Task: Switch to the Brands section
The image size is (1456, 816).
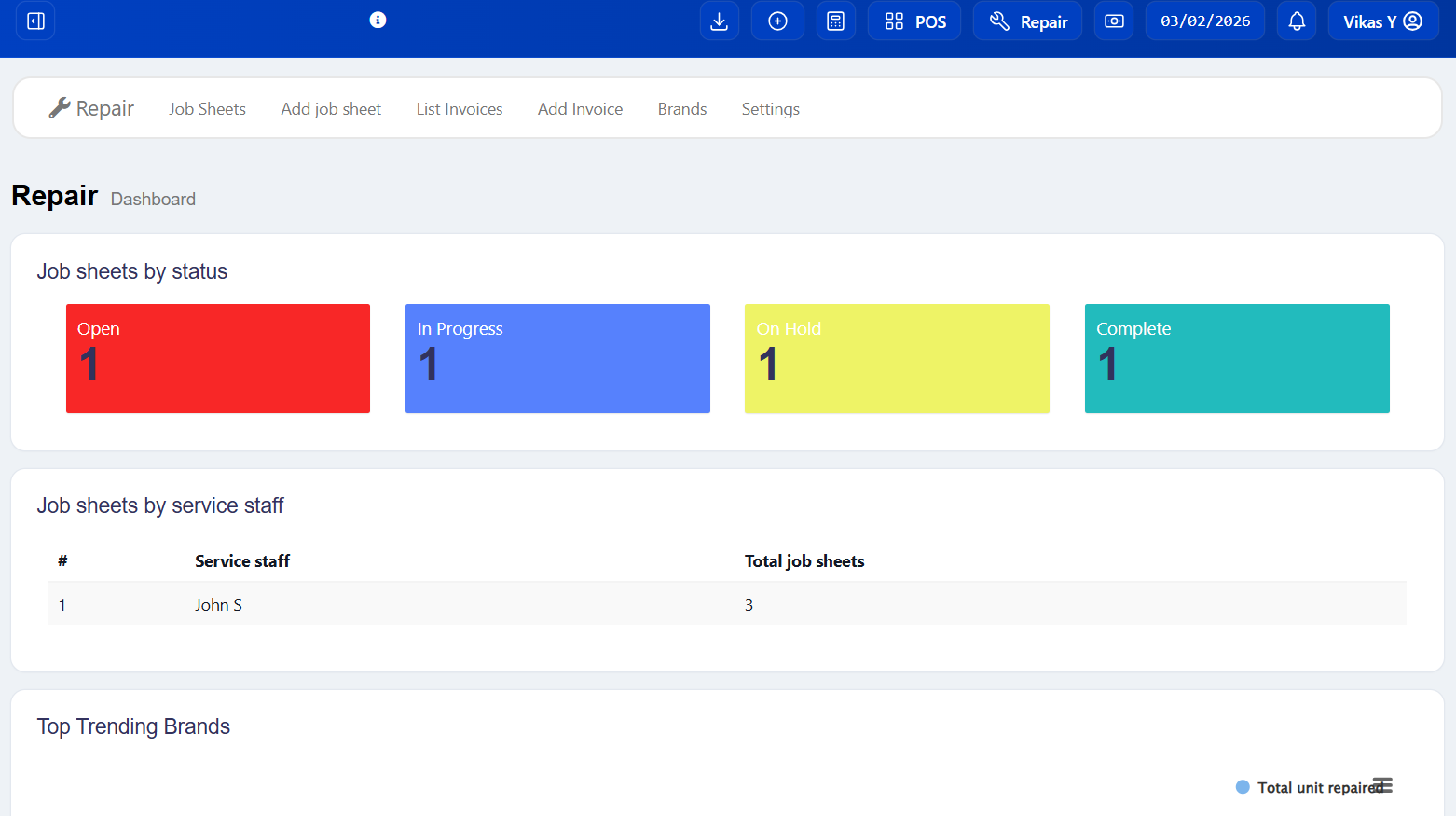Action: [x=681, y=108]
